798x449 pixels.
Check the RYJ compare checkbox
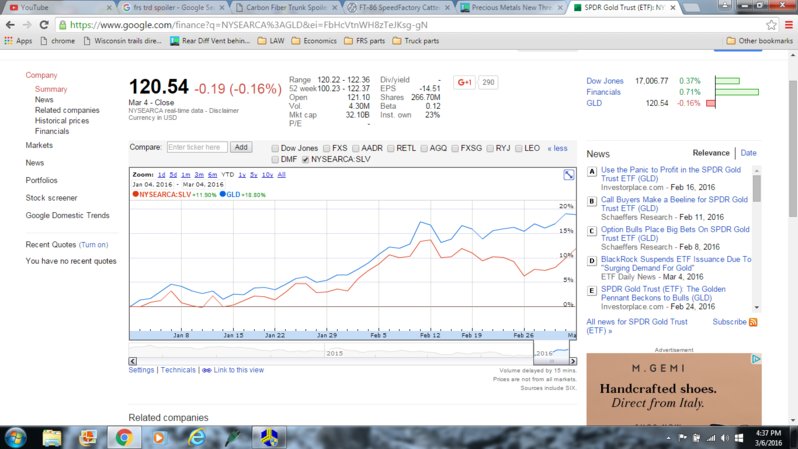[x=490, y=148]
